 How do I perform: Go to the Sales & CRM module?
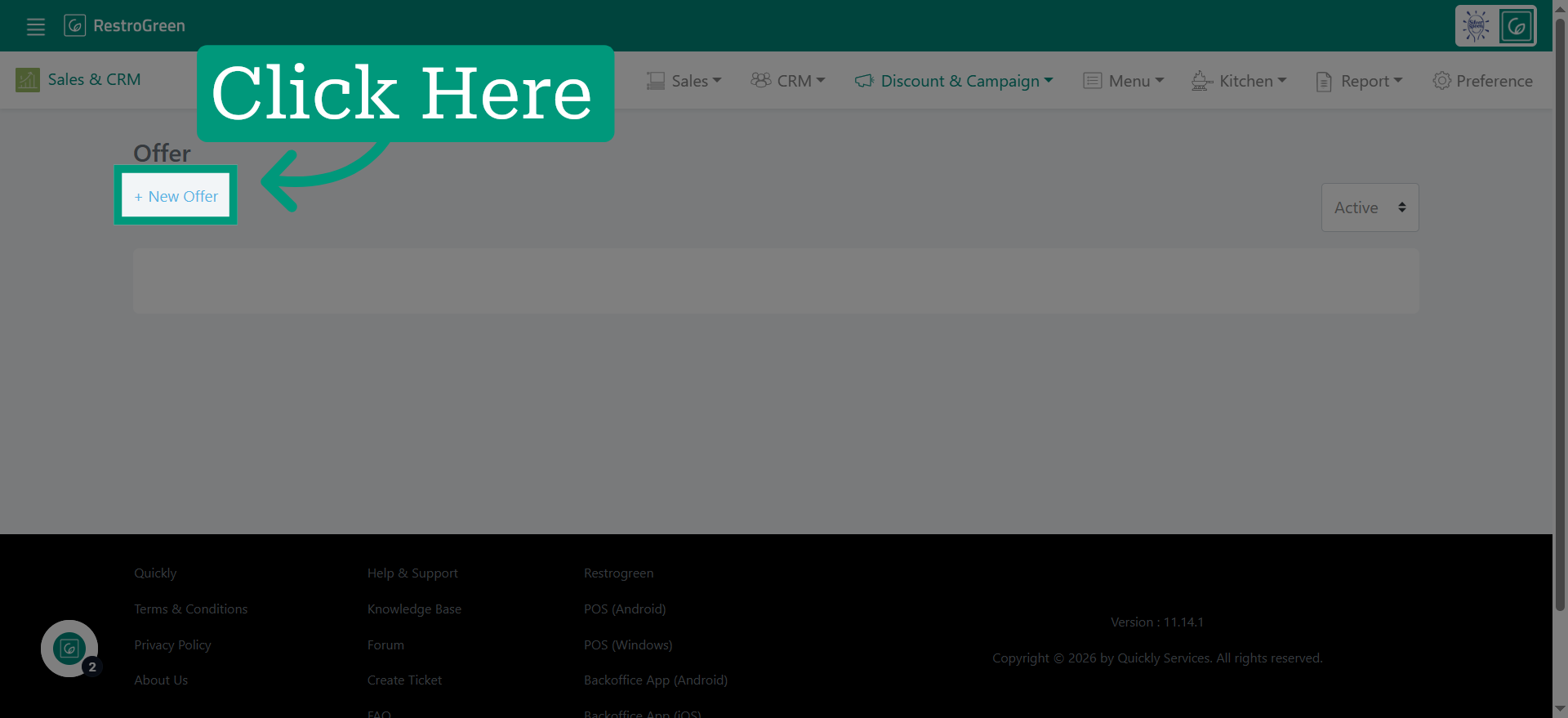94,79
